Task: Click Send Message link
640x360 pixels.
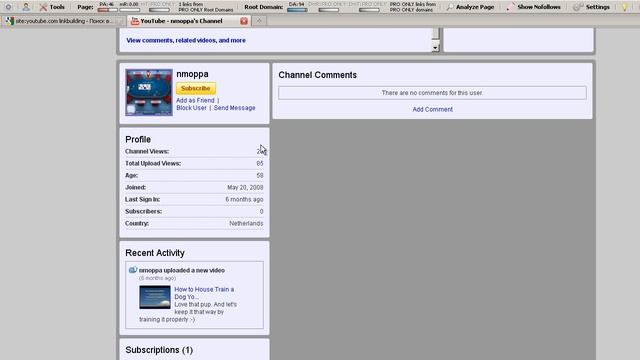Action: point(235,108)
